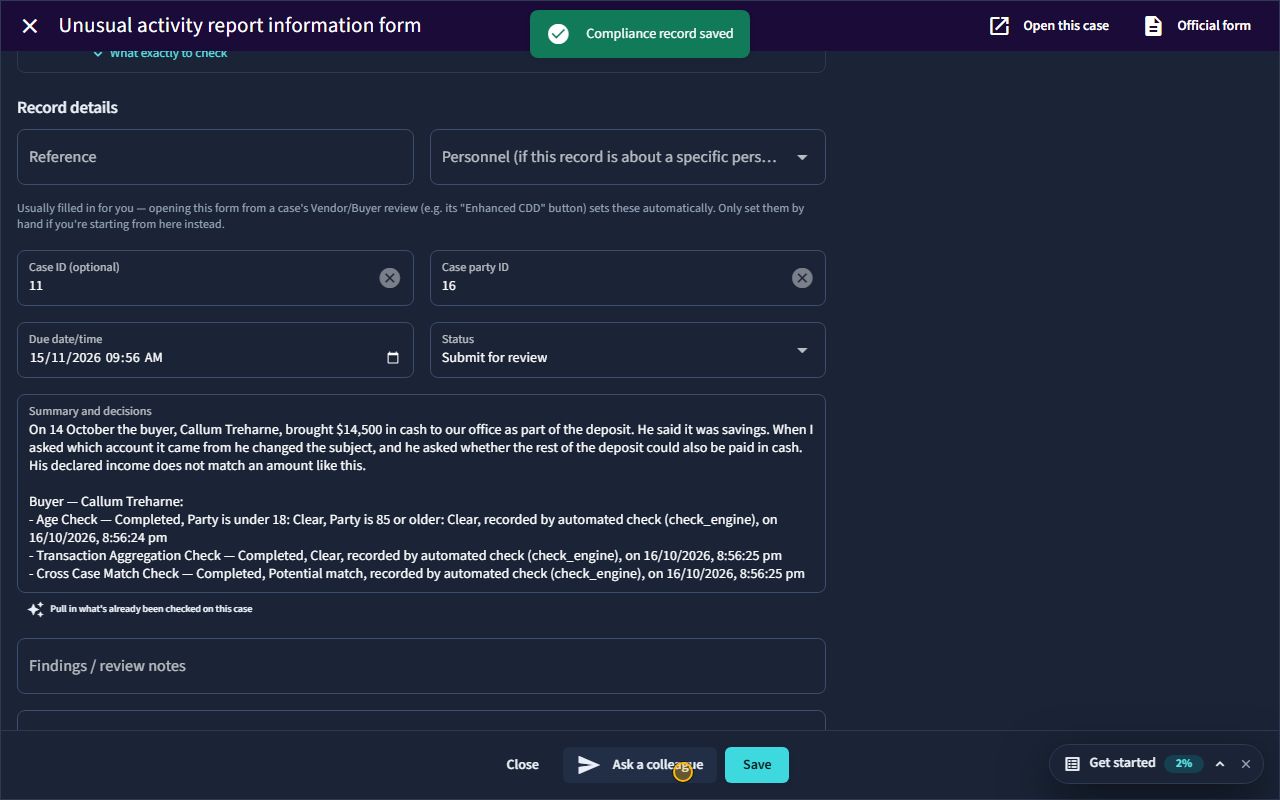Screen dimensions: 1280x800
Task: Open the Status dropdown showing Submit for review
Action: click(628, 350)
